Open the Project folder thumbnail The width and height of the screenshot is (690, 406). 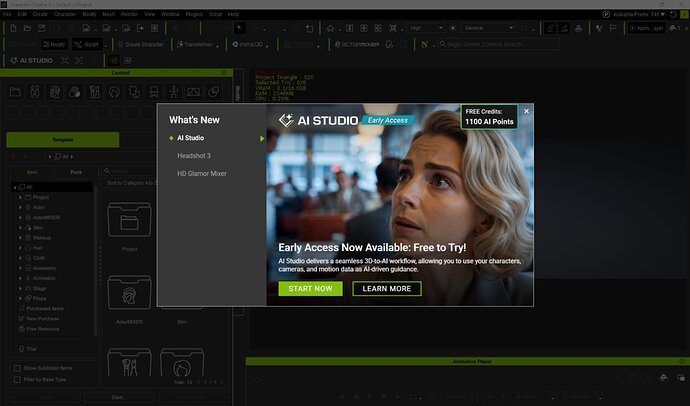click(129, 220)
